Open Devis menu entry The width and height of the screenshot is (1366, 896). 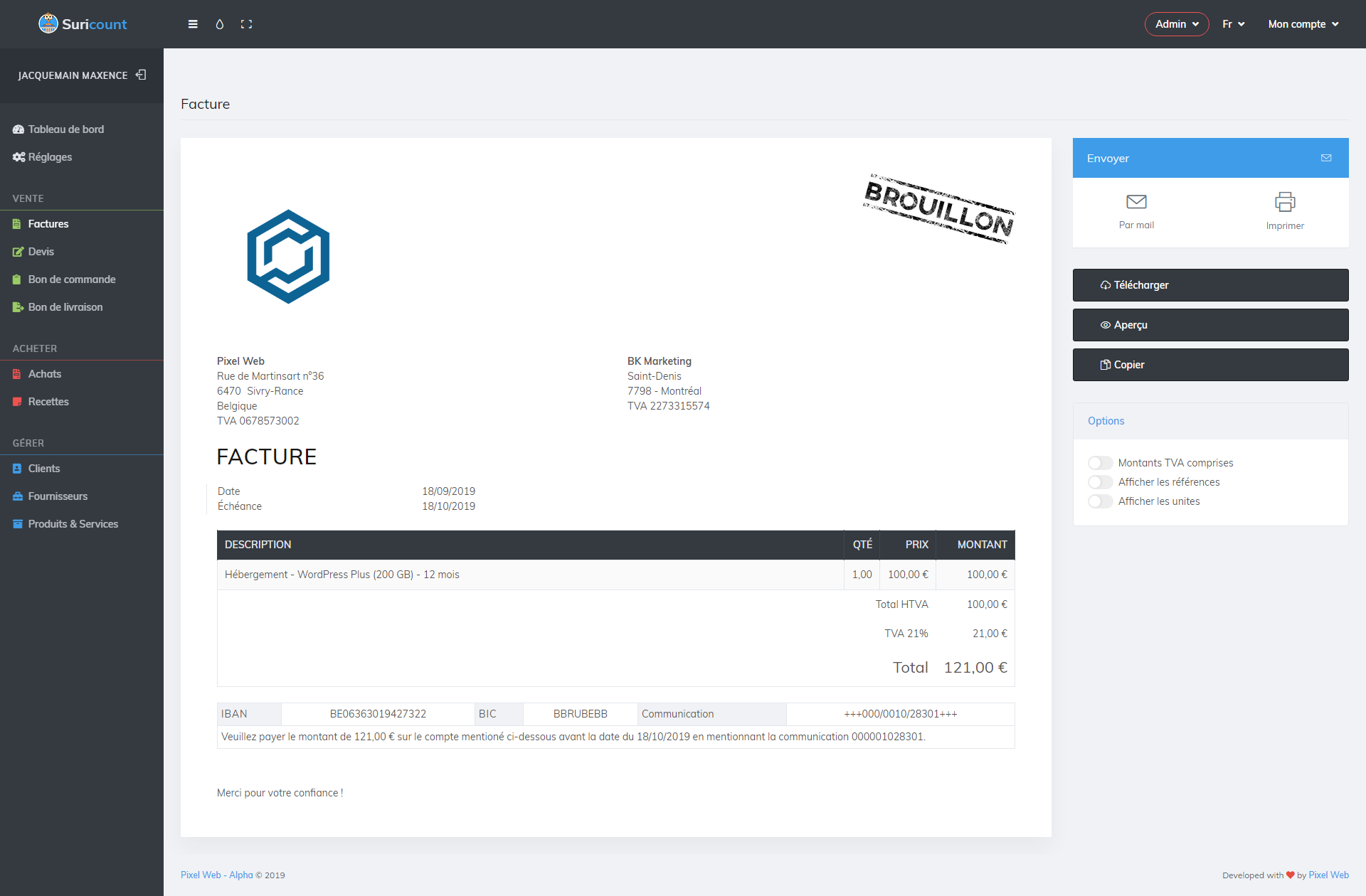tap(82, 252)
